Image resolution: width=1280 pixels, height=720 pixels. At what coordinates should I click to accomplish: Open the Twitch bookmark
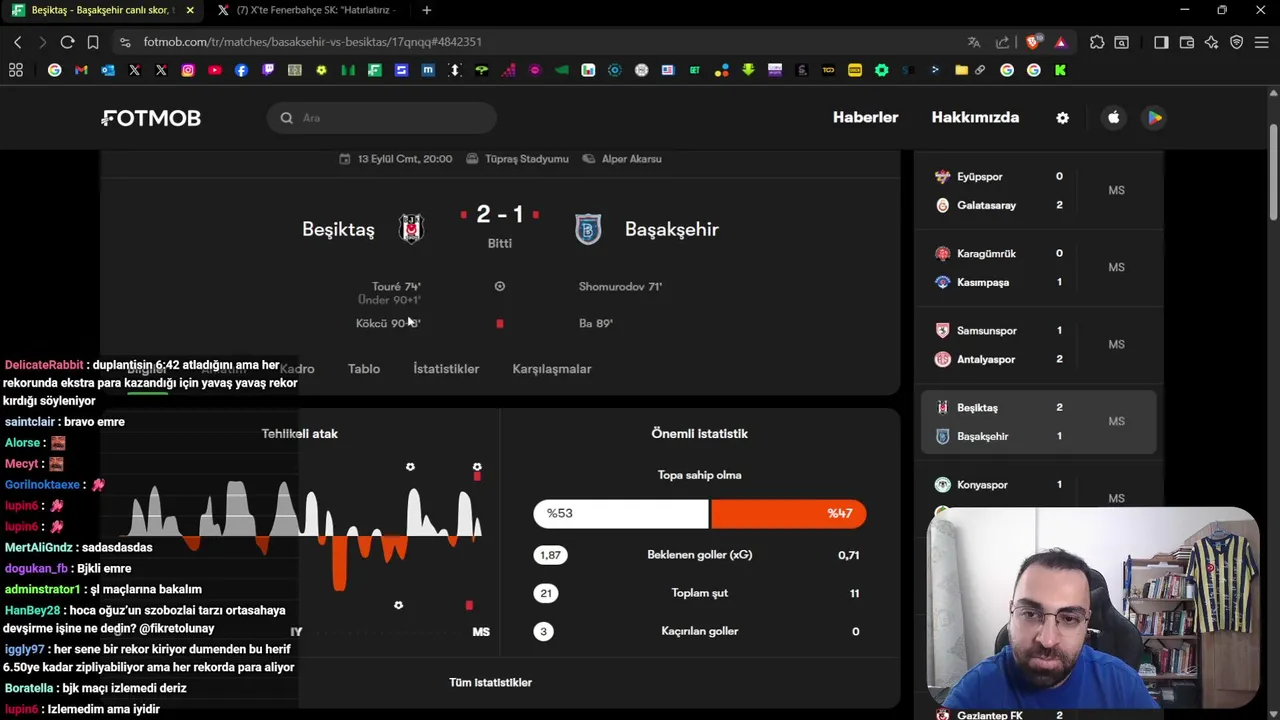tap(268, 70)
